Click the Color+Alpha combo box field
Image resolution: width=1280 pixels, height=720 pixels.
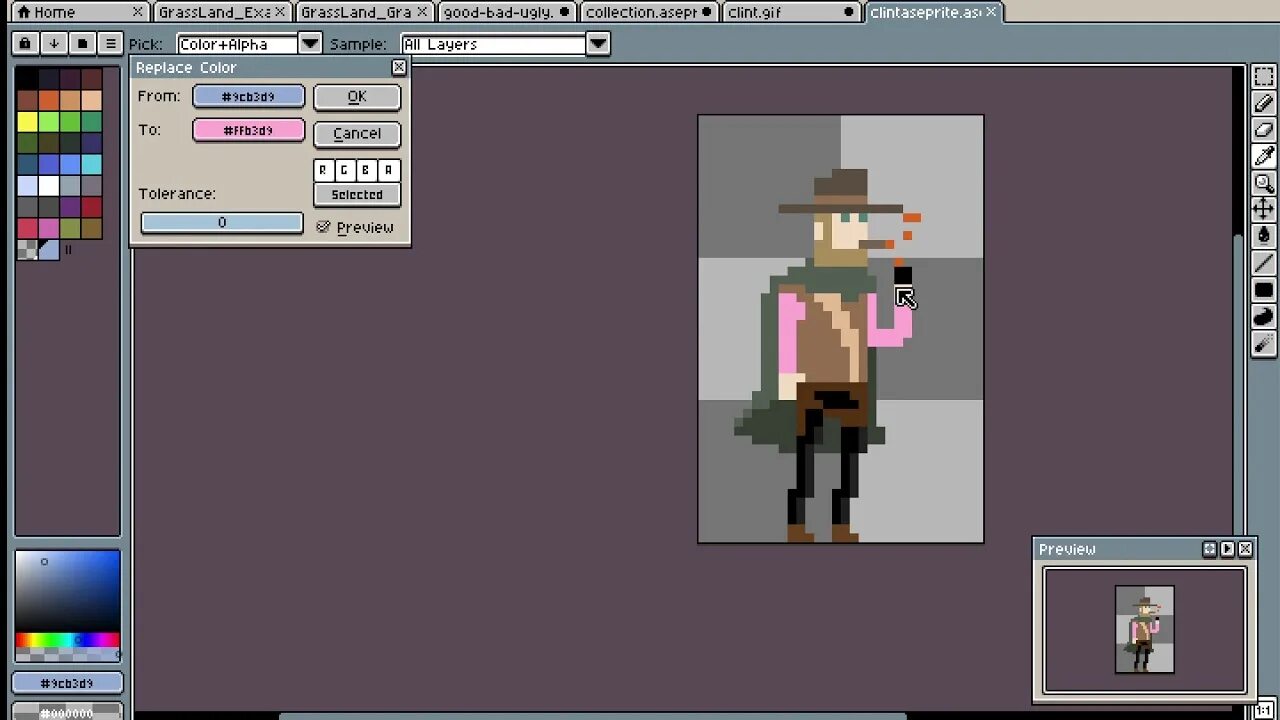(x=238, y=44)
